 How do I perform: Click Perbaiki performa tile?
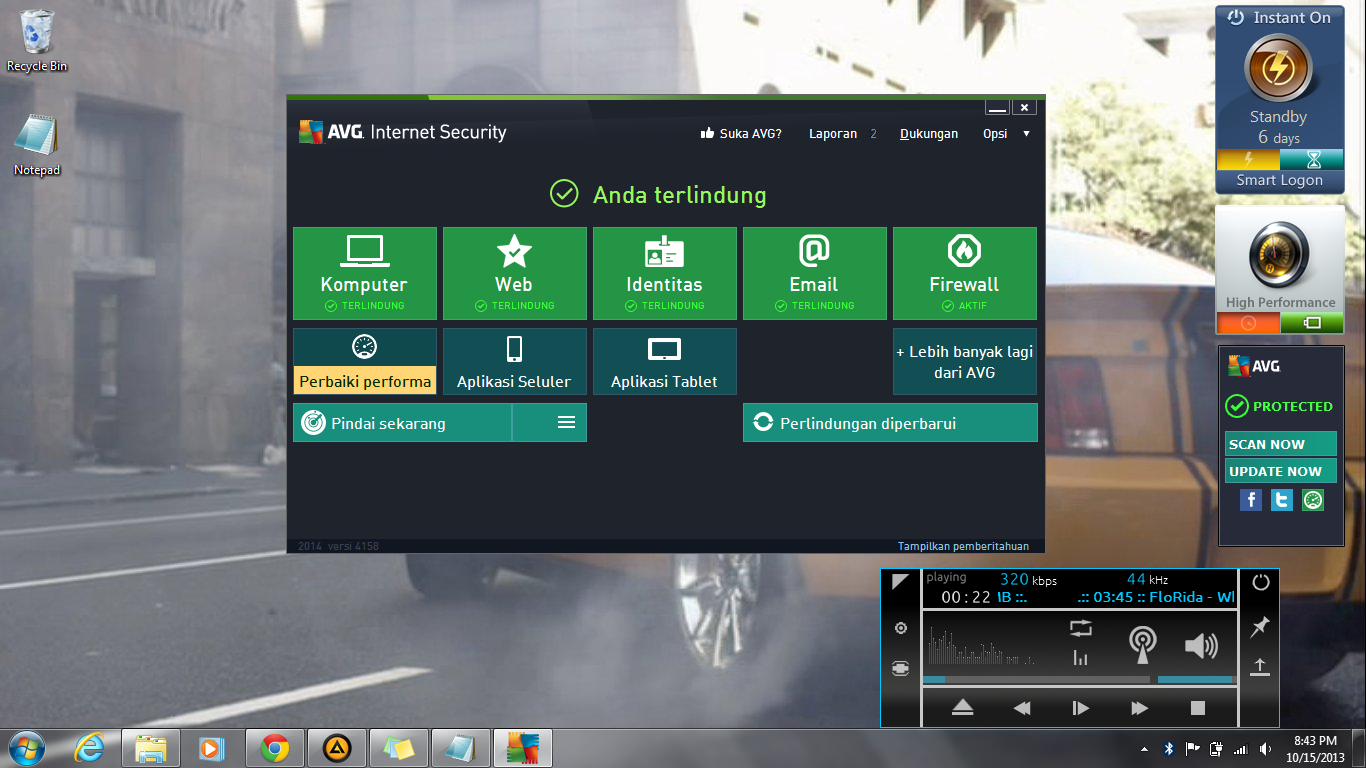[365, 361]
